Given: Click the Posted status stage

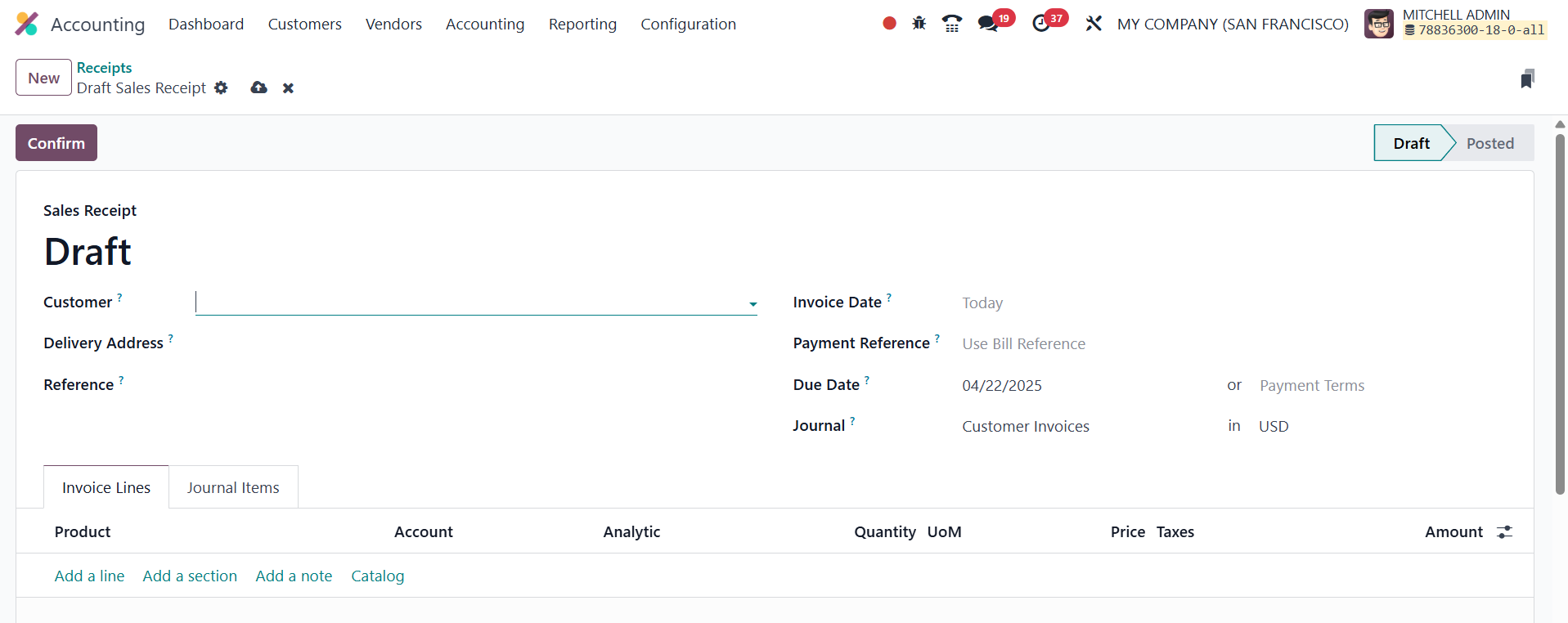Looking at the screenshot, I should (1489, 144).
